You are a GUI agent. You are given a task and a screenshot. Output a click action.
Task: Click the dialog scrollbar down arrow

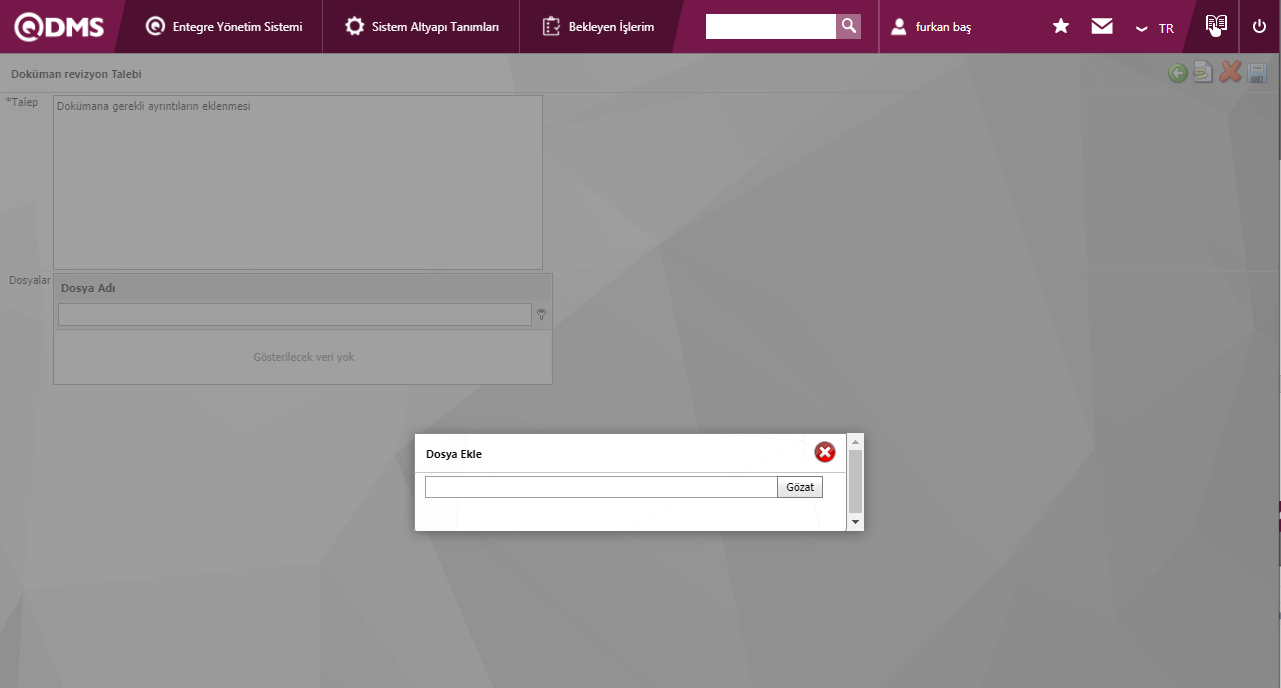point(855,522)
